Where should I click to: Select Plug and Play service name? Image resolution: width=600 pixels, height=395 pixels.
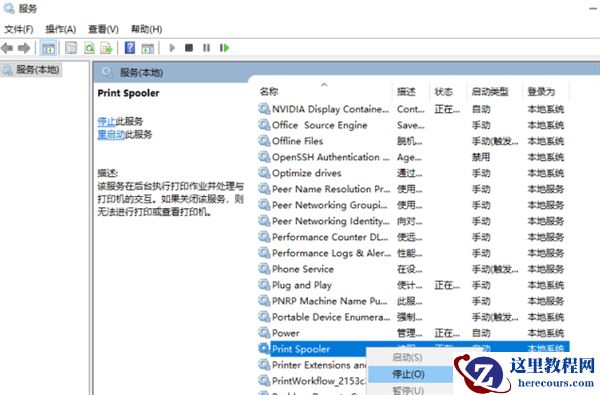tap(302, 285)
